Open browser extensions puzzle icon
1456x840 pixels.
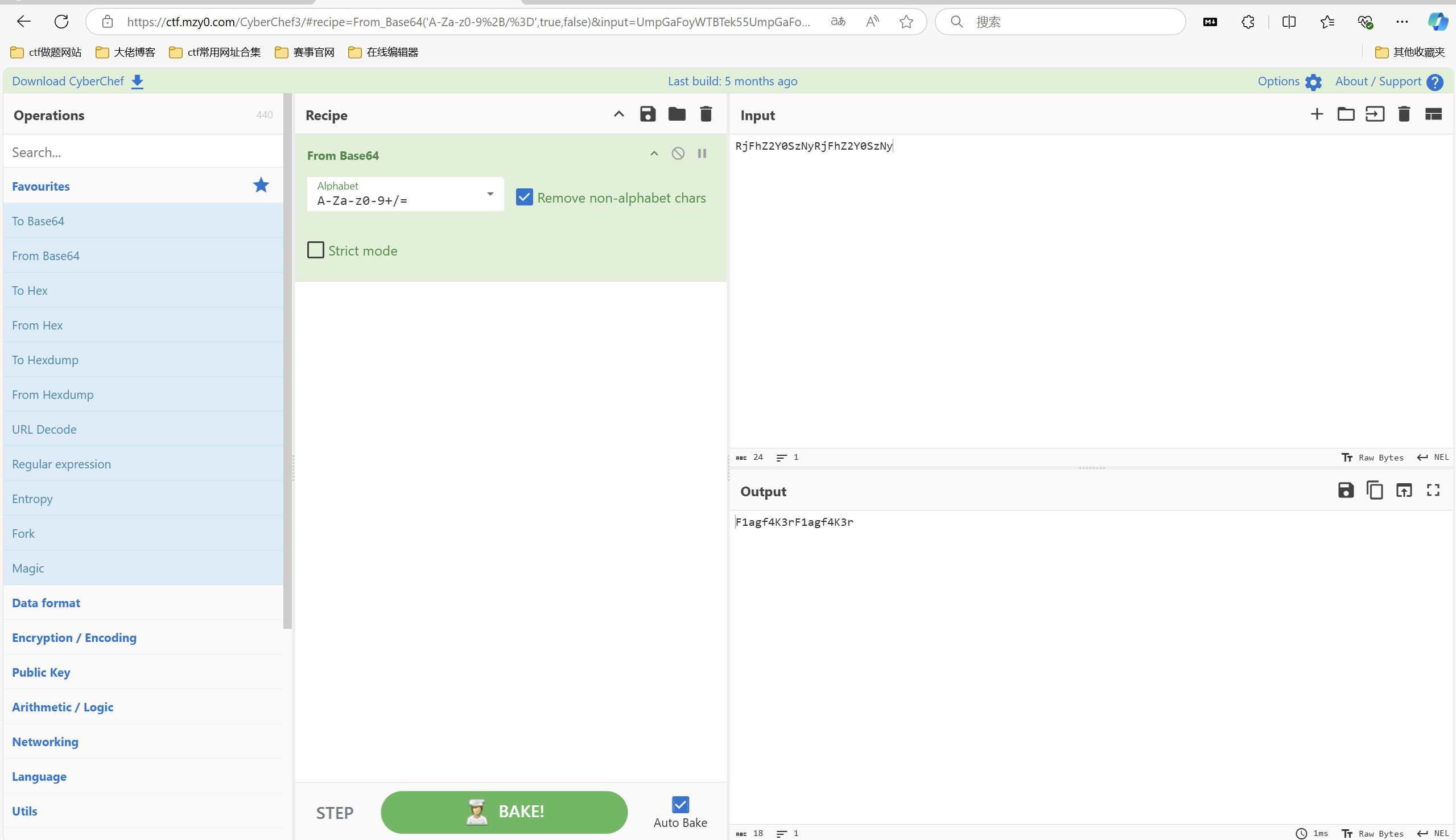click(1248, 22)
